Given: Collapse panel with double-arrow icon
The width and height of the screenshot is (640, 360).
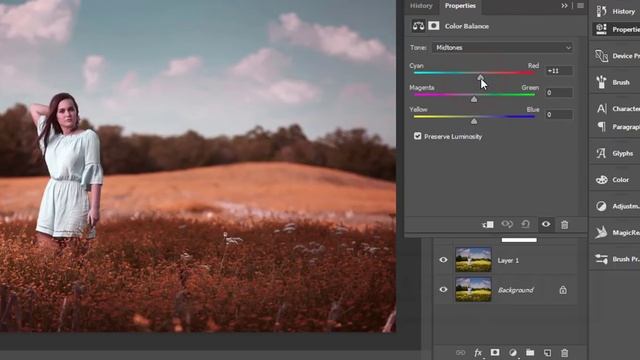Looking at the screenshot, I should [564, 6].
